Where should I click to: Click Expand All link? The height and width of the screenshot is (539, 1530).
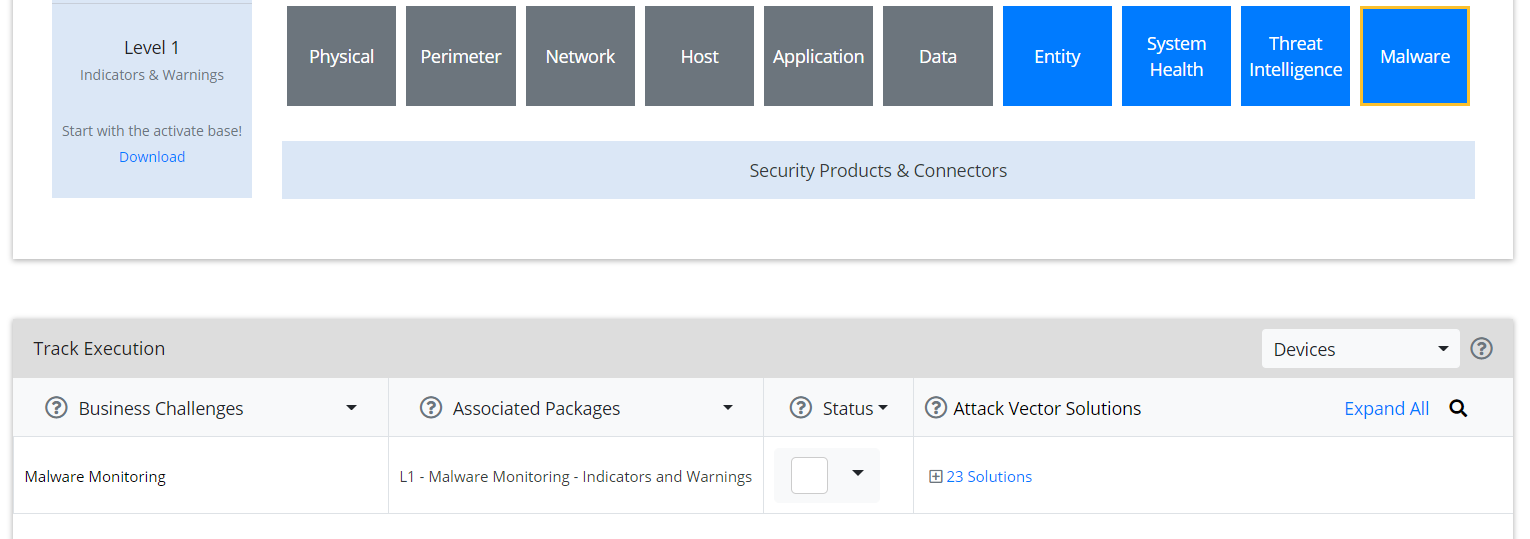(1386, 408)
